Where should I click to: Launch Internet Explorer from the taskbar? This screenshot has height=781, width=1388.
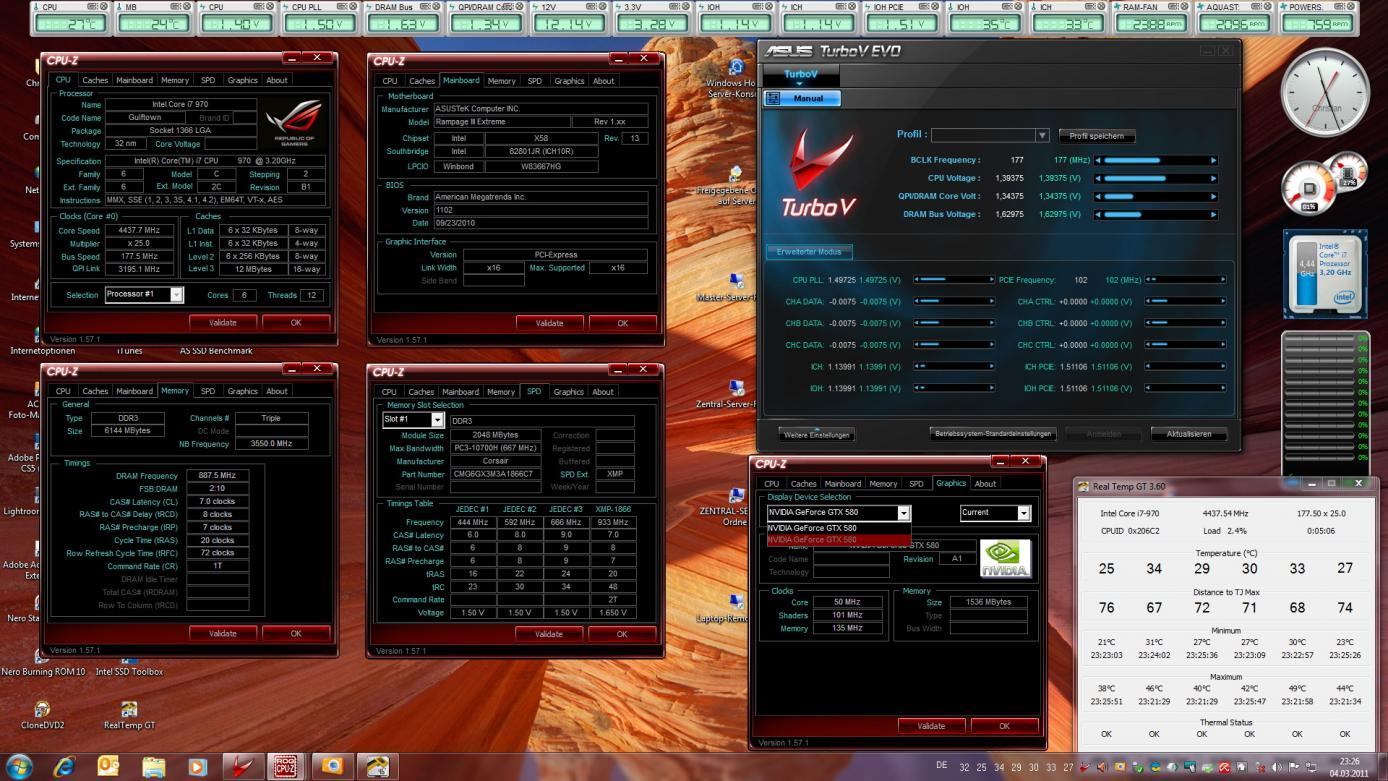point(63,767)
